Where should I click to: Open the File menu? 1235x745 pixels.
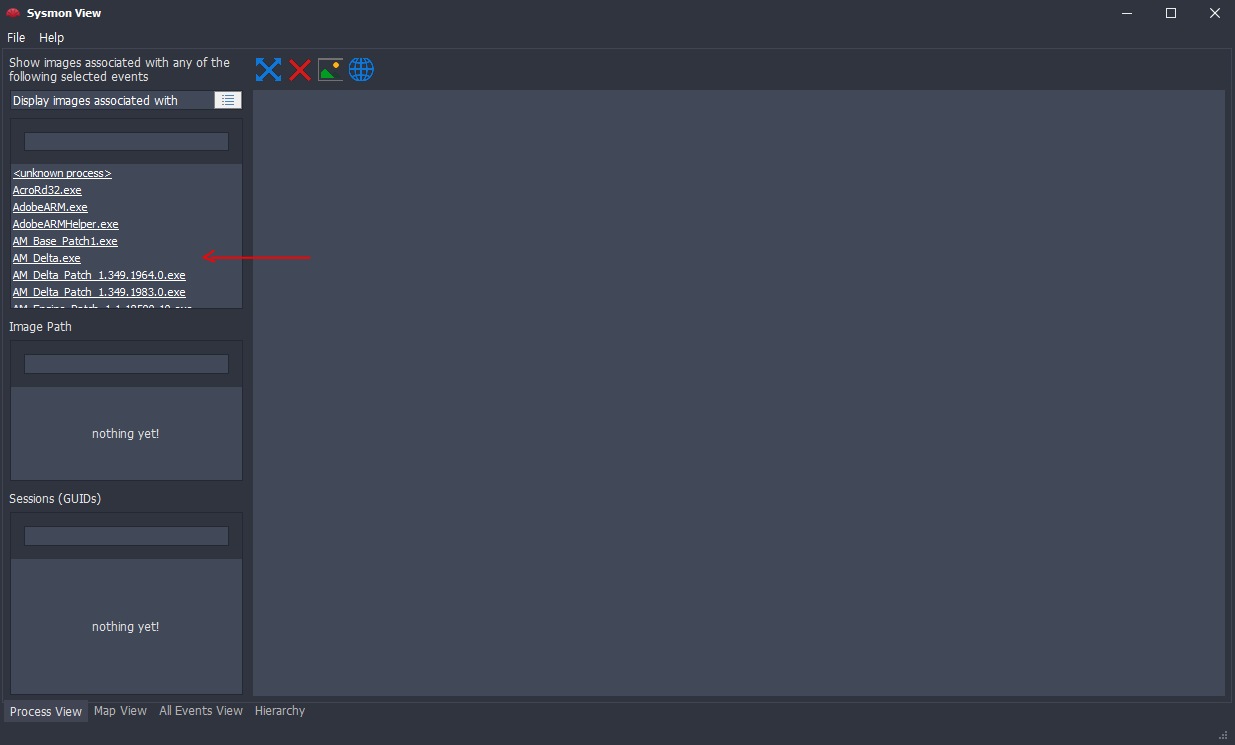click(16, 37)
